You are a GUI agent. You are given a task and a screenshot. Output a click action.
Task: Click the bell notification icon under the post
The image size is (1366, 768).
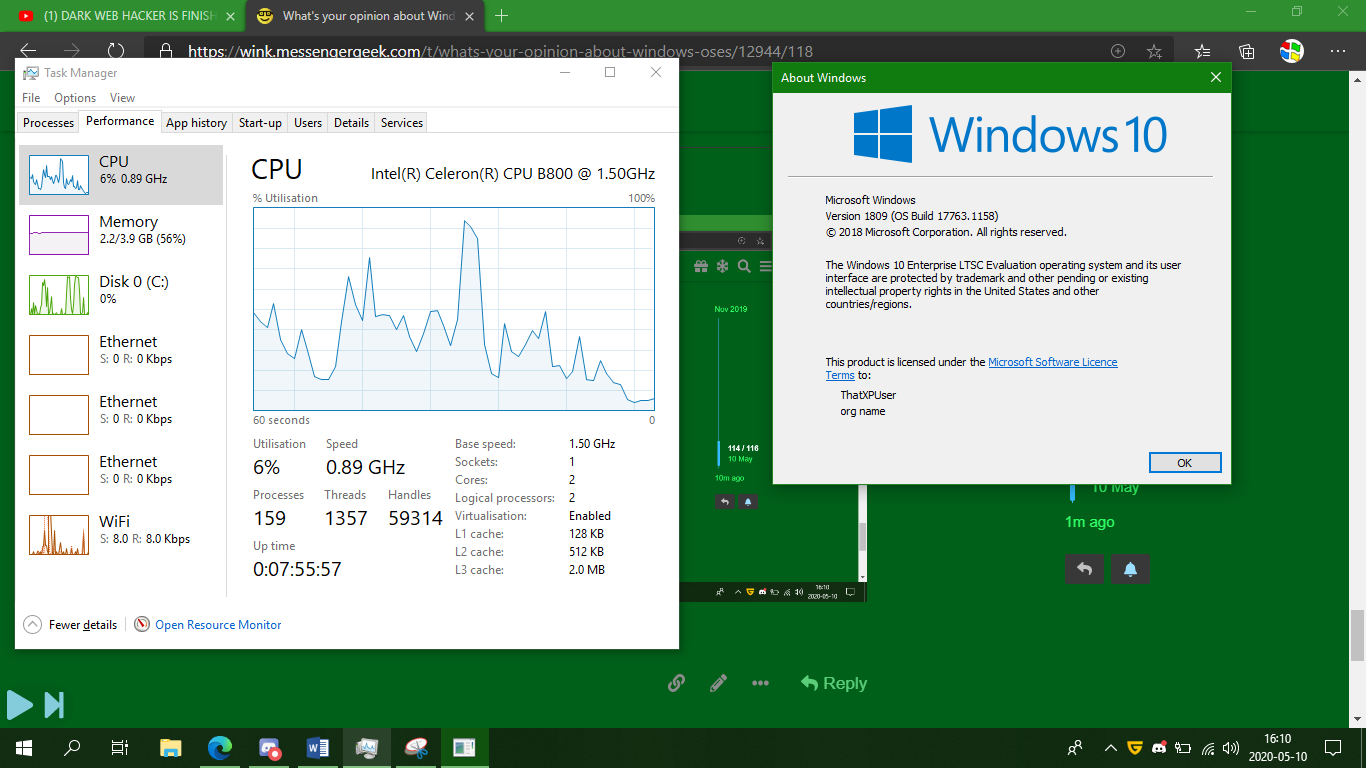[x=1130, y=569]
